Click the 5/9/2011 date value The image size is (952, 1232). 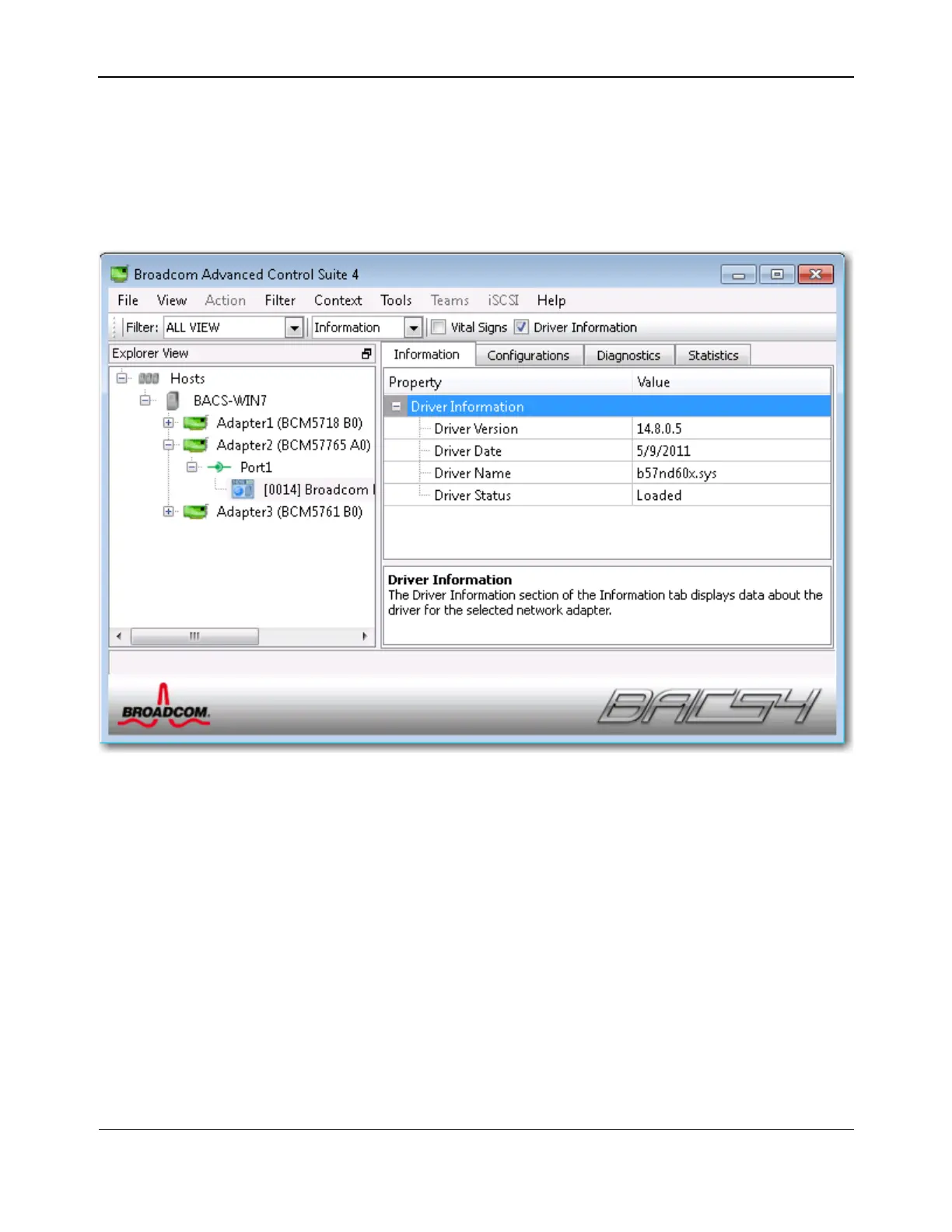(x=663, y=451)
